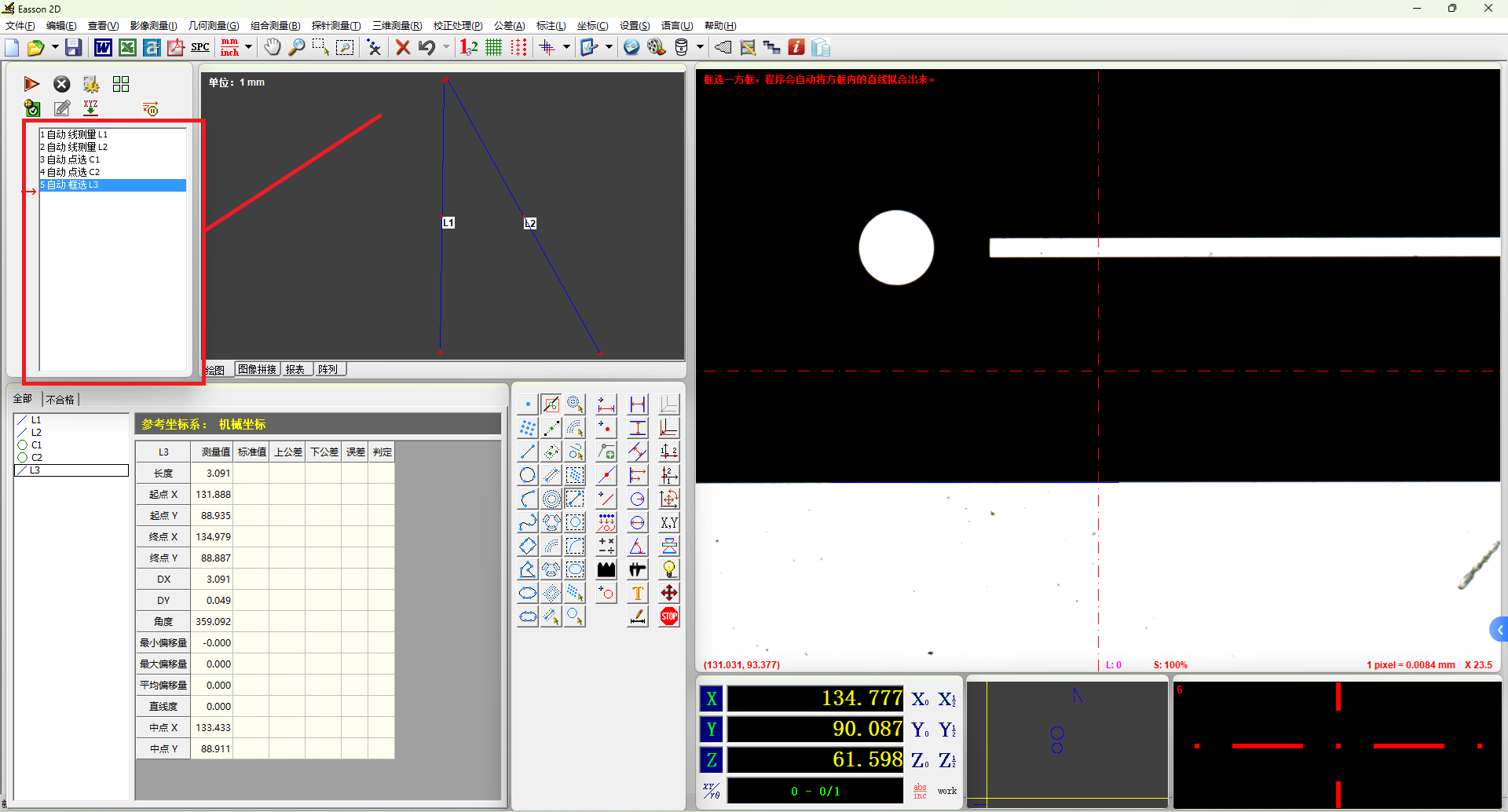Zero the Z axis with Z0 button
This screenshot has height=812, width=1508.
tap(920, 760)
